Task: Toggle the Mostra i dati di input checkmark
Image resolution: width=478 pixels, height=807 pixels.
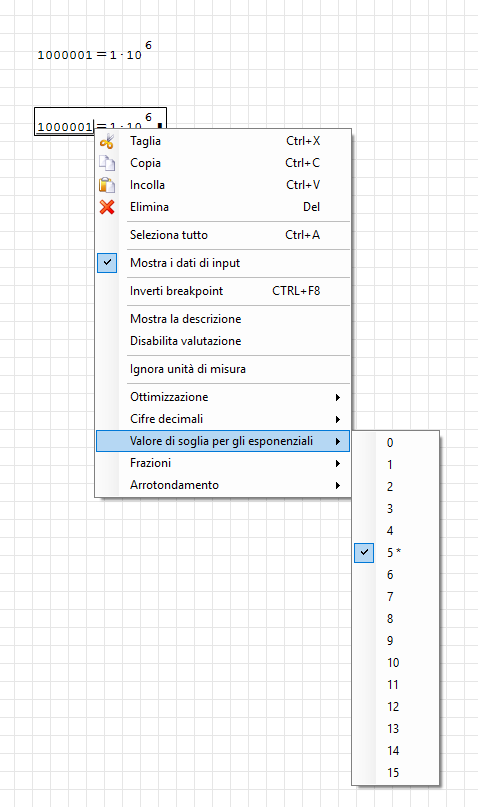Action: tap(107, 263)
